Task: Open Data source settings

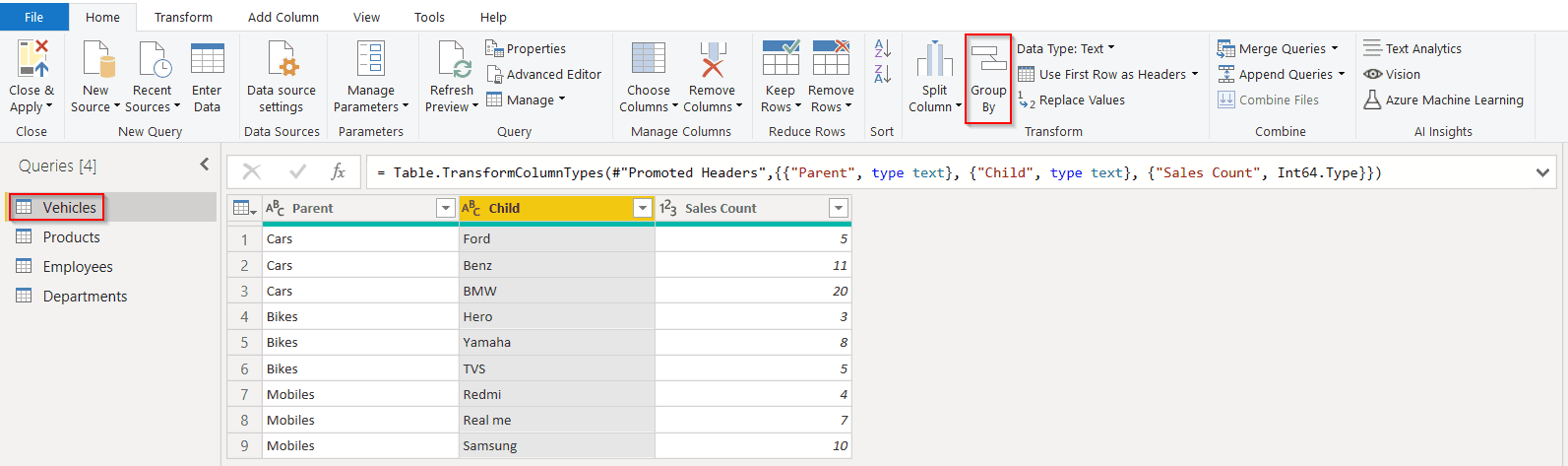Action: click(282, 59)
